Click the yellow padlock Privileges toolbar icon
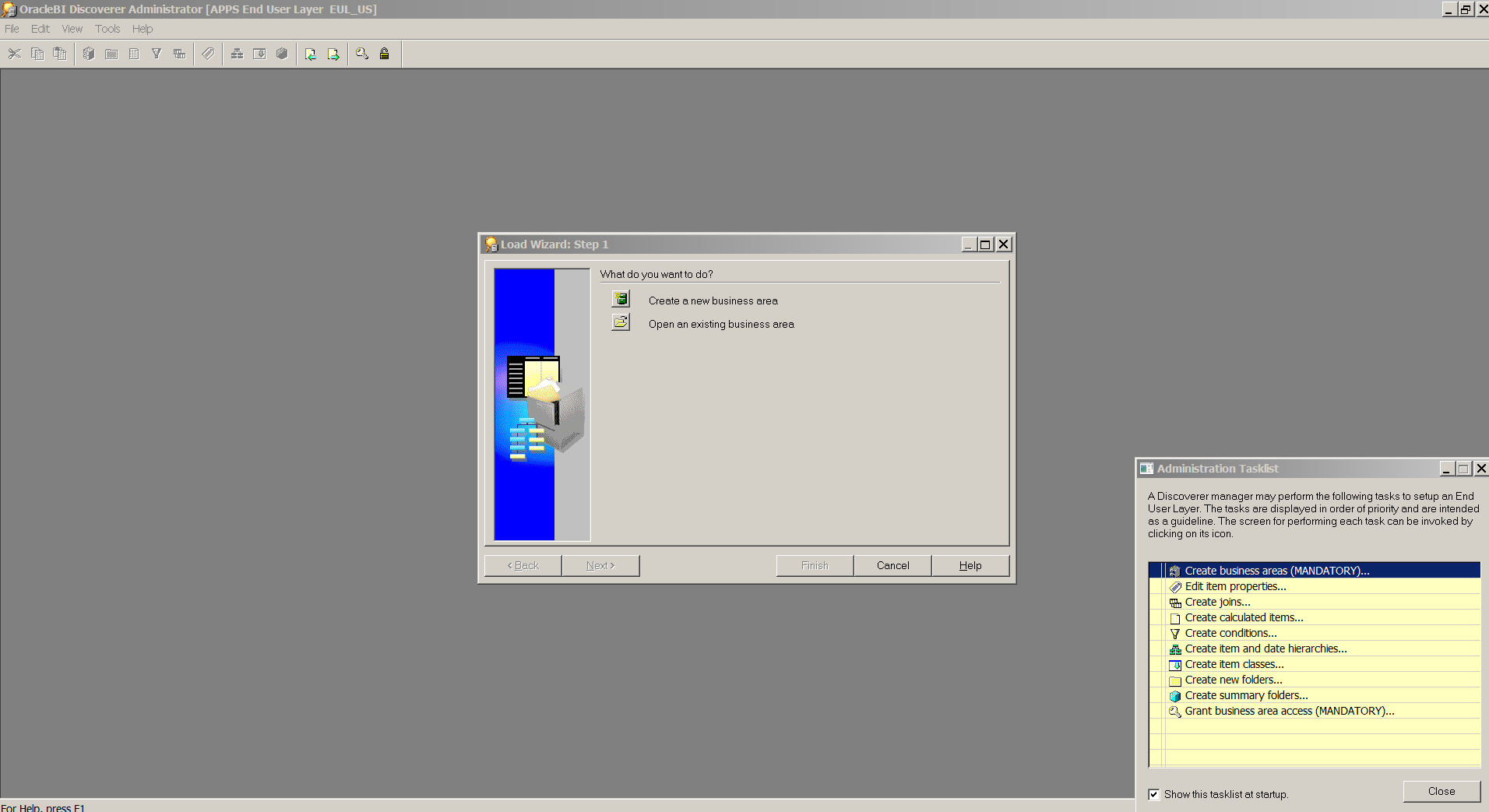 click(x=384, y=54)
